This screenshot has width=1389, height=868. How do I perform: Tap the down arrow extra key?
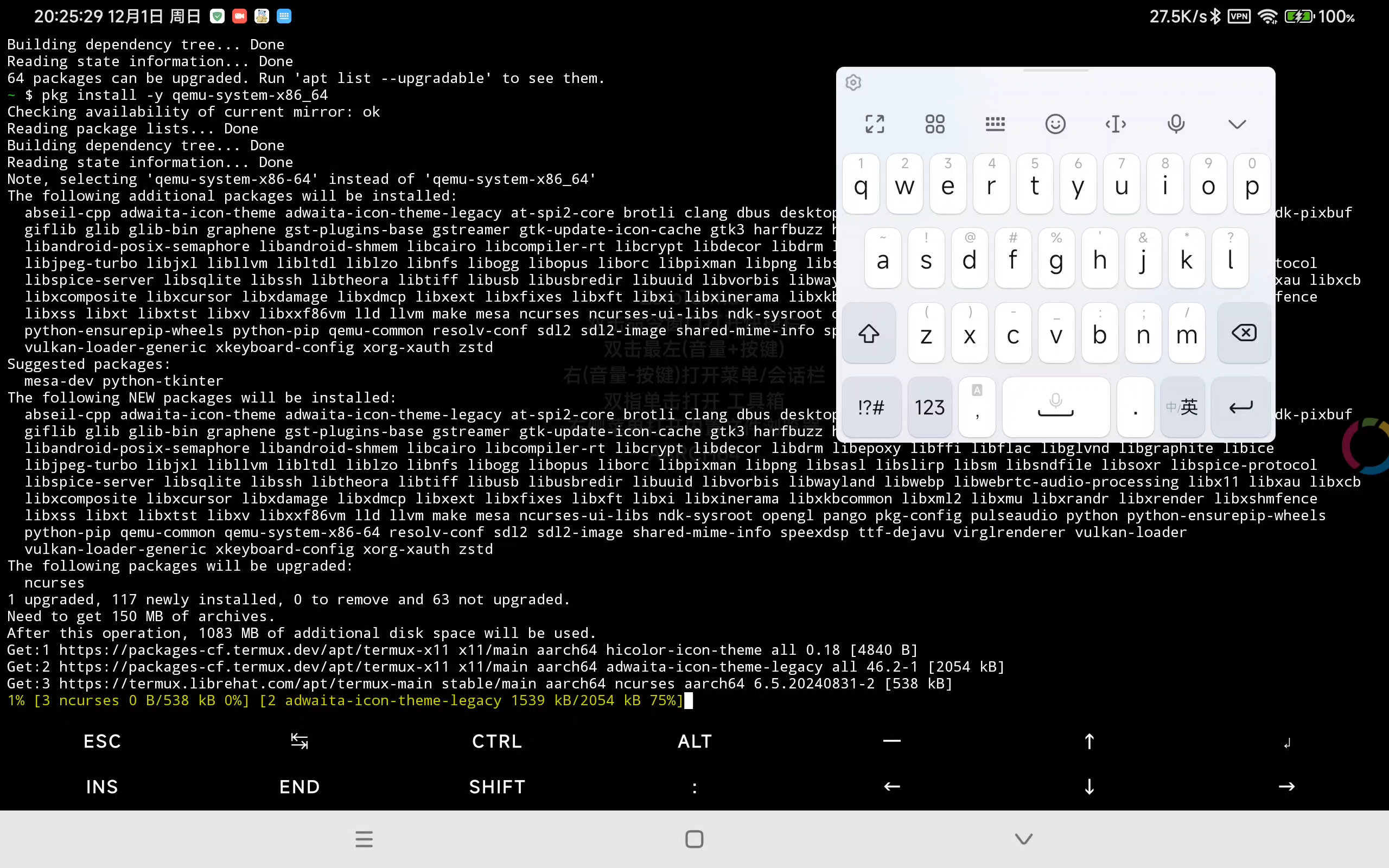point(1089,787)
